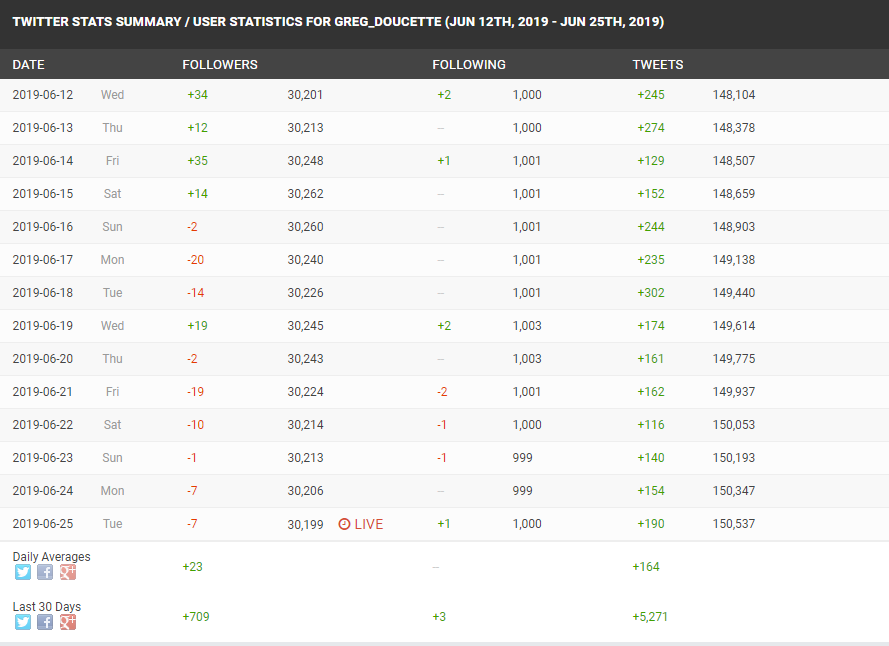
Task: Select the date 2019-06-17
Action: click(x=43, y=260)
